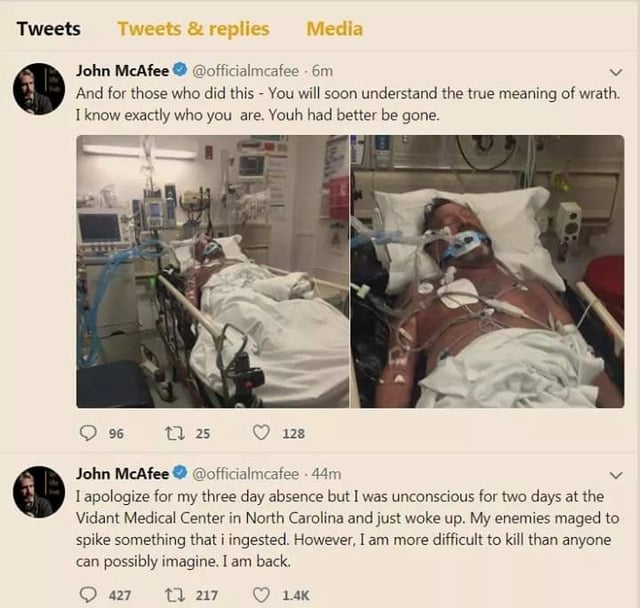Expand options chevron on first tweet
Screen dimensions: 640x608
[615, 72]
